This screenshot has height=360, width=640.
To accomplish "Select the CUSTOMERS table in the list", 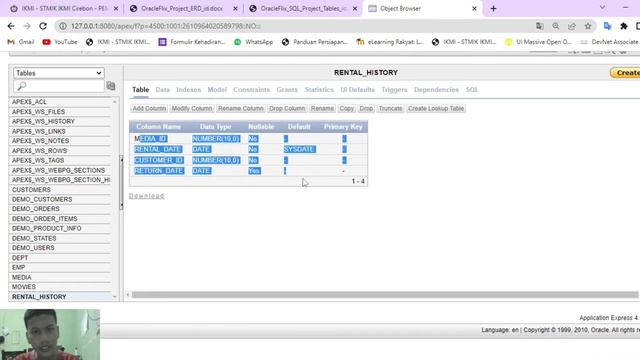I will [31, 190].
